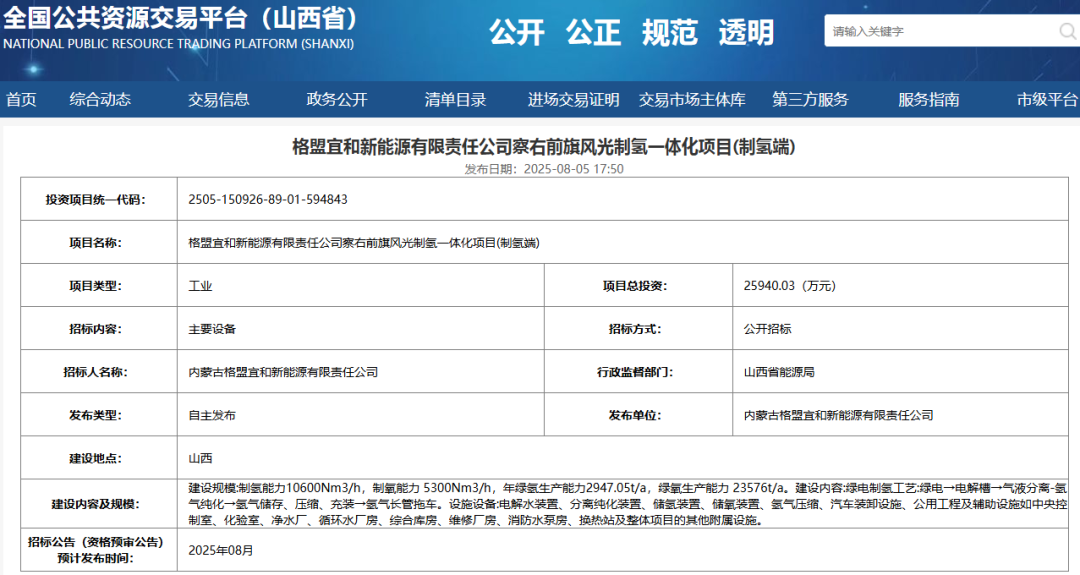Open the 首页 navigation item

point(21,99)
